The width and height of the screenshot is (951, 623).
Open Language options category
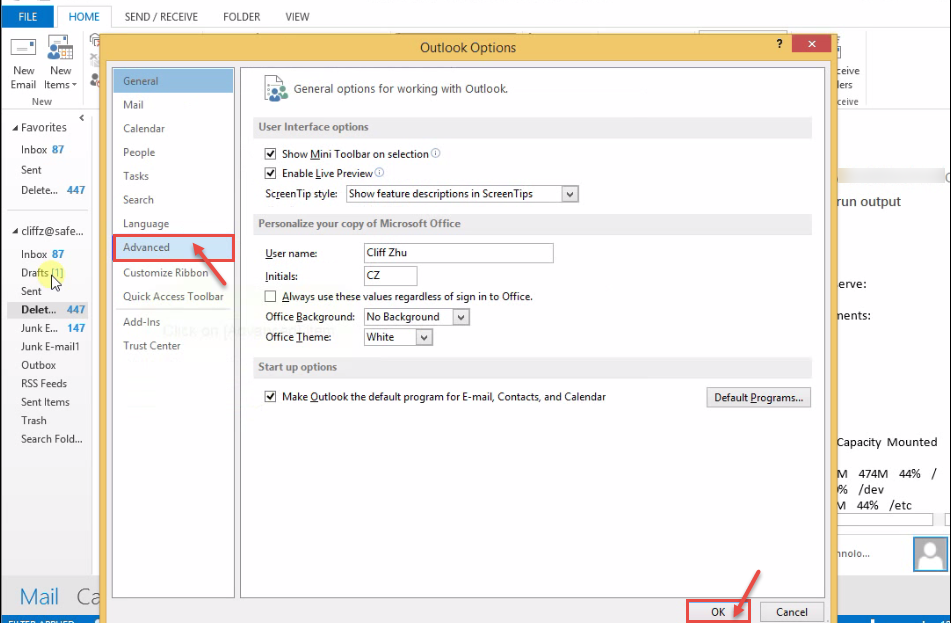pyautogui.click(x=173, y=224)
